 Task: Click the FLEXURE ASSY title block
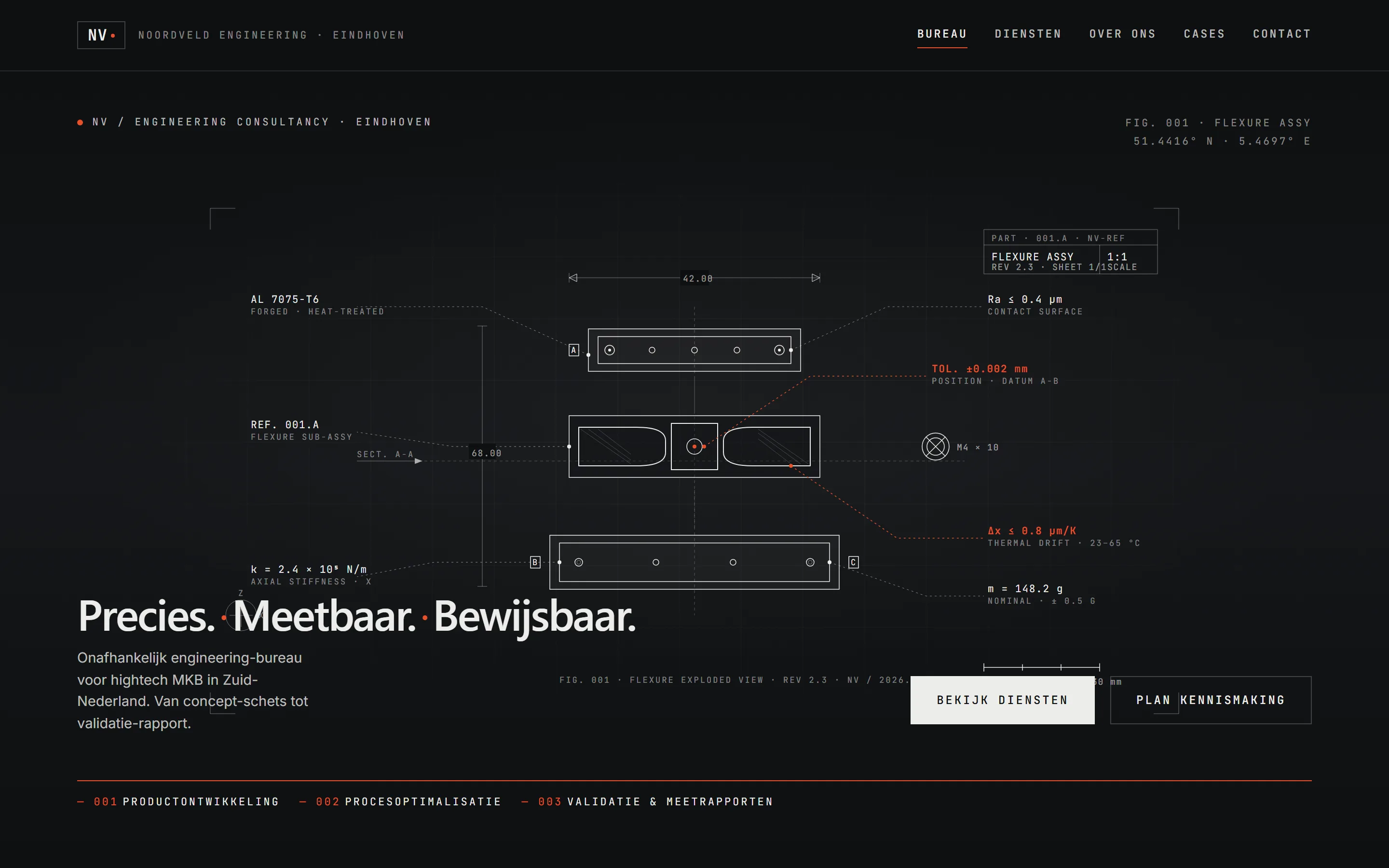(1032, 257)
